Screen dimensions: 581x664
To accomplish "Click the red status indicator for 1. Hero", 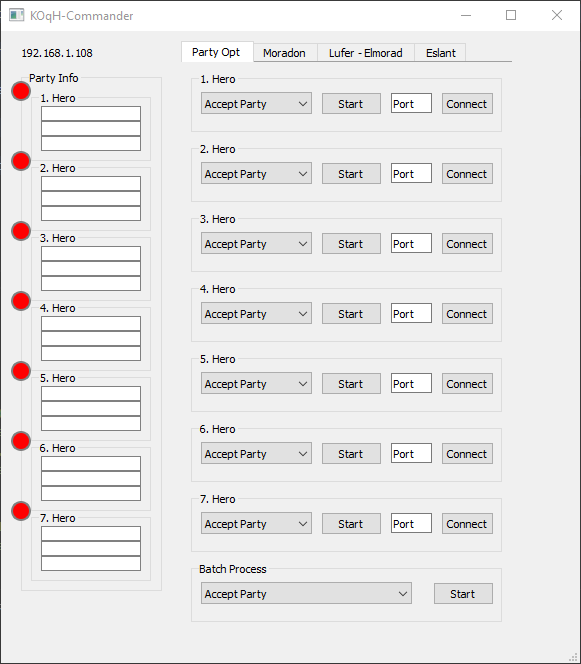I will tap(21, 91).
